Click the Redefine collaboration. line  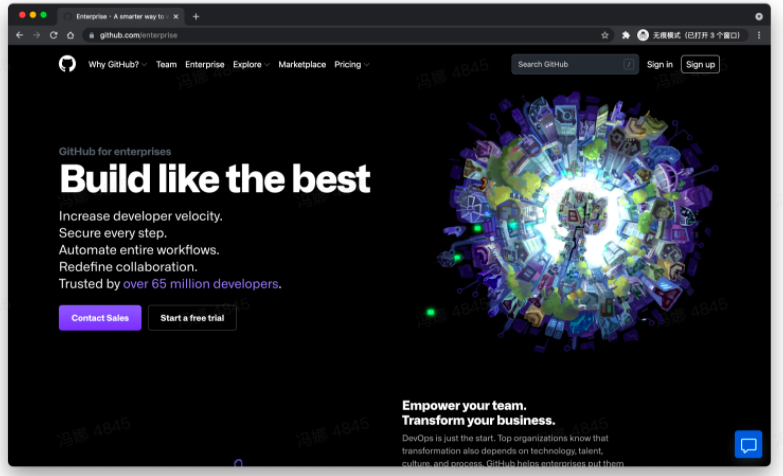(x=128, y=267)
